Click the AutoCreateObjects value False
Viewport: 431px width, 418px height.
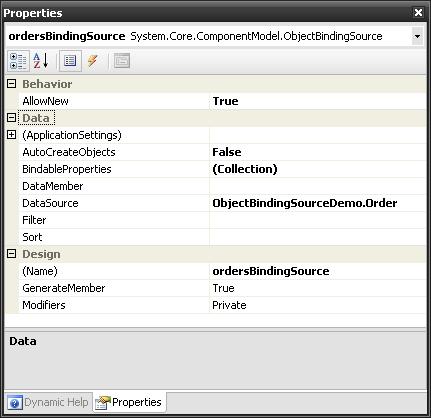pos(227,152)
